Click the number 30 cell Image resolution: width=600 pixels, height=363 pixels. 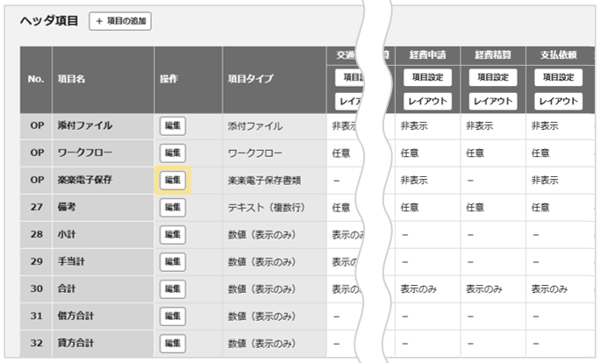37,289
